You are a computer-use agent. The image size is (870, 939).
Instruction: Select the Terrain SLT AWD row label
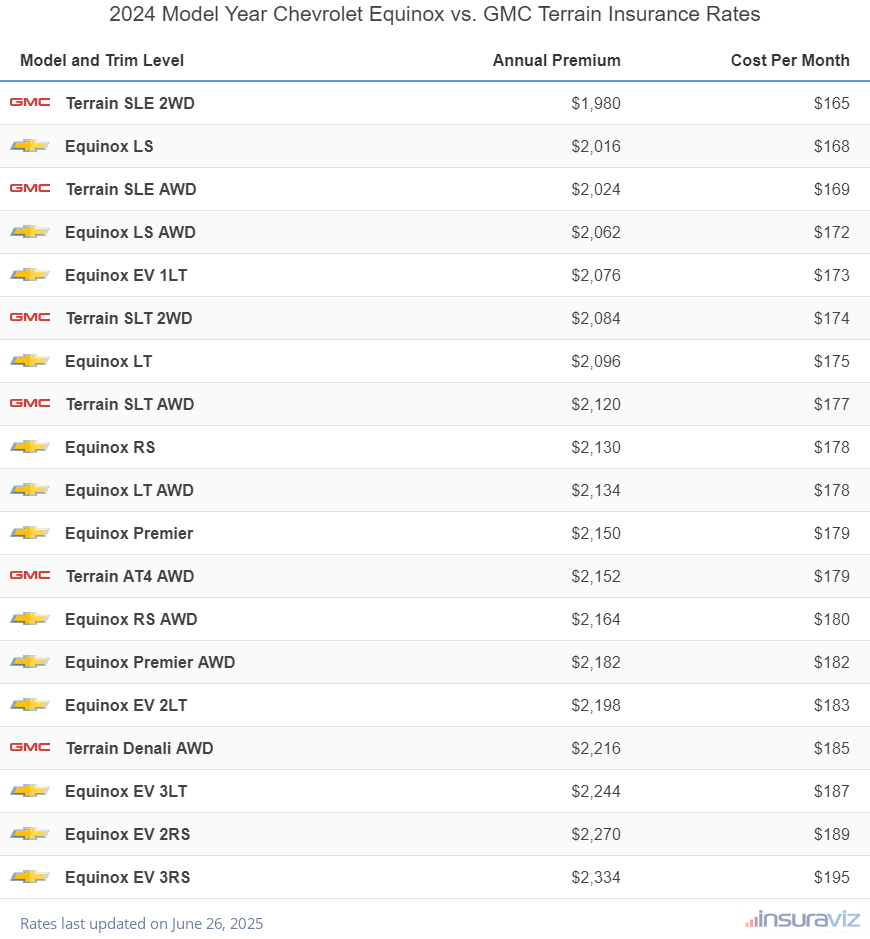(130, 404)
